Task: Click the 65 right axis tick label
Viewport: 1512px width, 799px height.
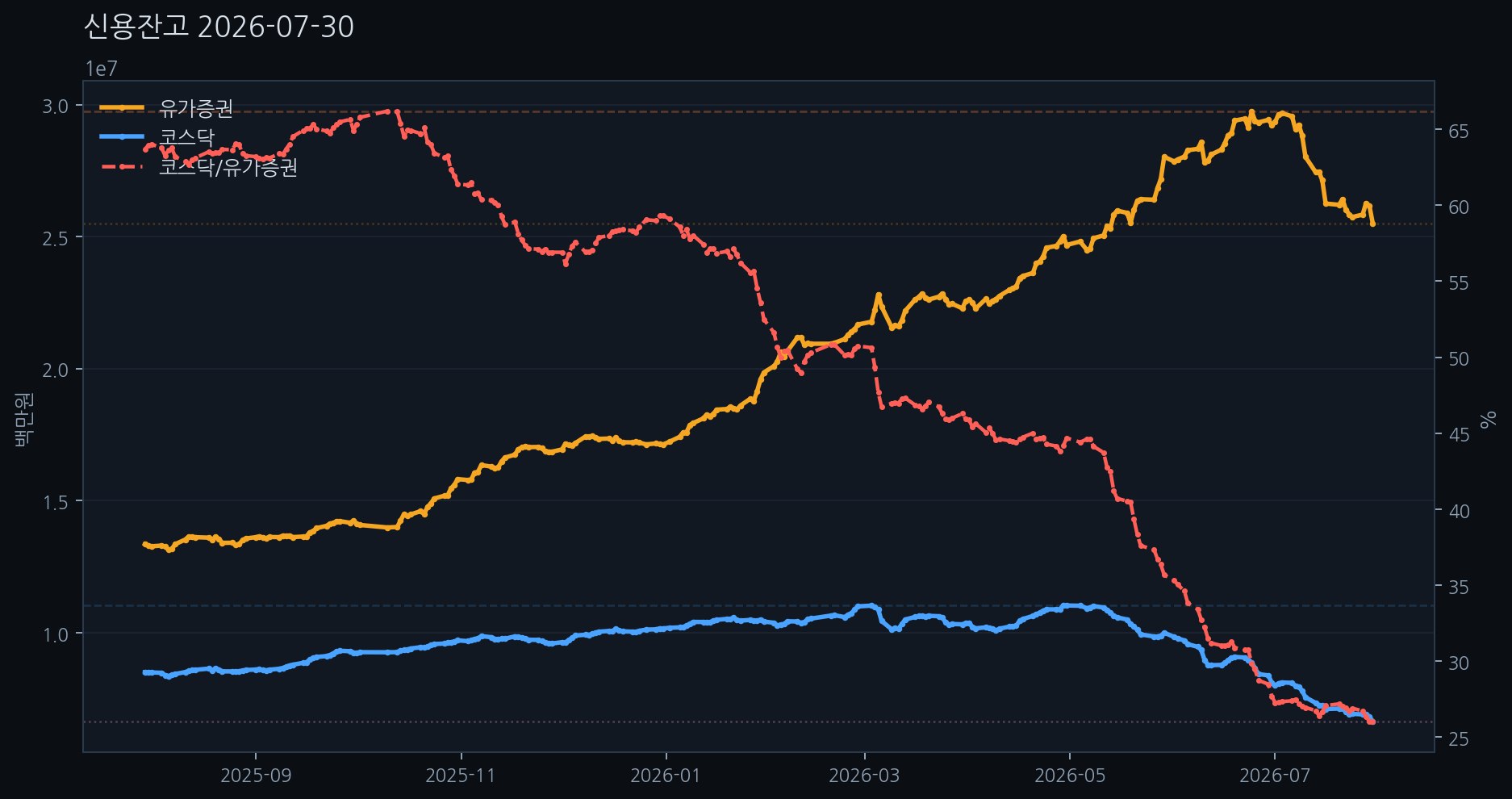Action: point(1459,131)
